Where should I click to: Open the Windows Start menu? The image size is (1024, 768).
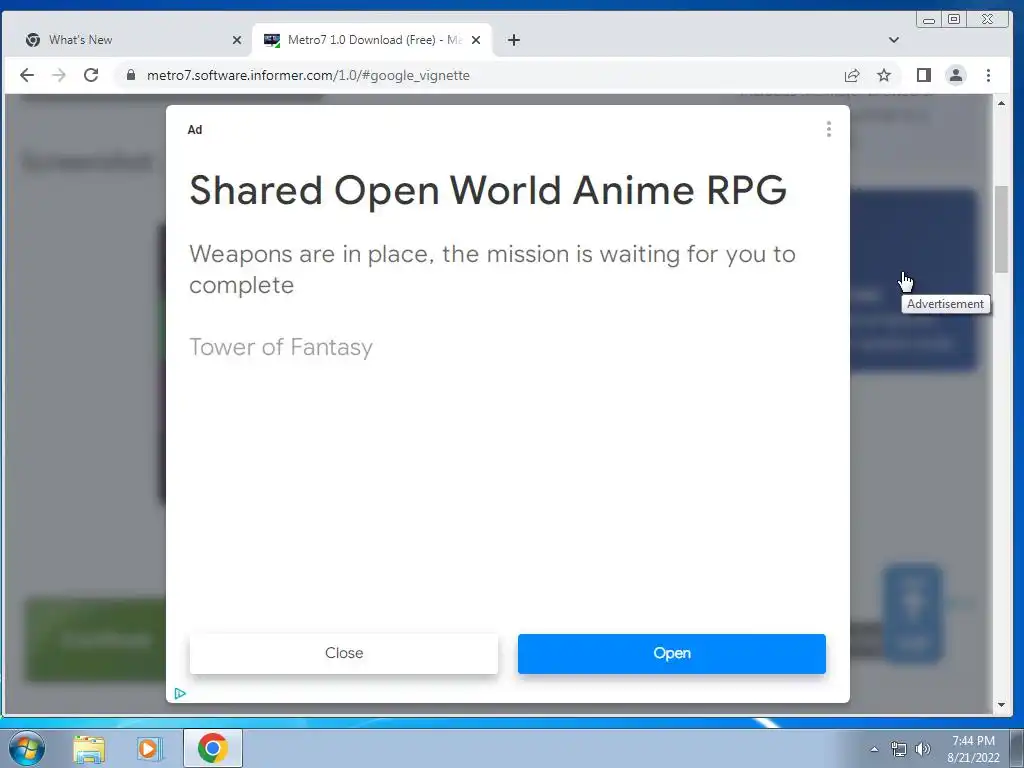(x=27, y=748)
